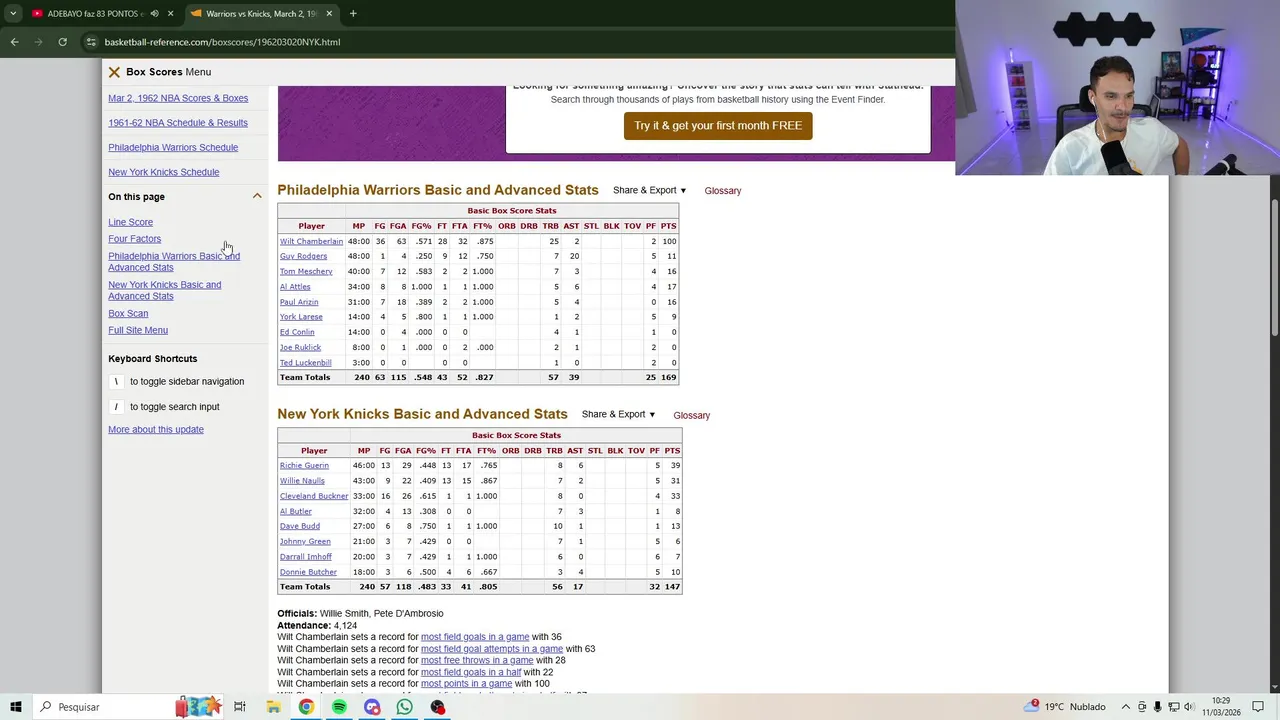Close the ADEBAYO YouTube tab
Viewport: 1280px width, 720px height.
(171, 13)
